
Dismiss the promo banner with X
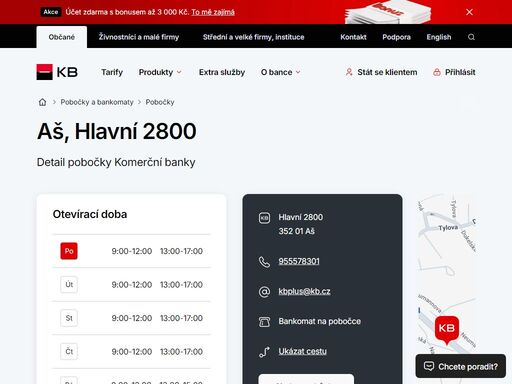click(469, 12)
